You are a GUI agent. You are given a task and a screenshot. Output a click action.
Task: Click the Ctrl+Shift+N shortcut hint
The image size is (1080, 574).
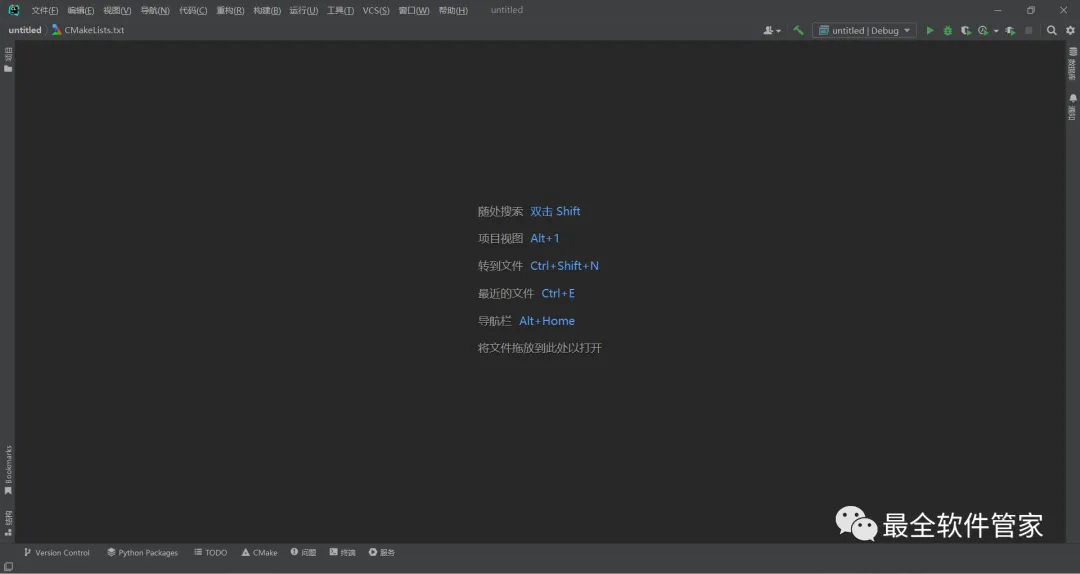(564, 266)
